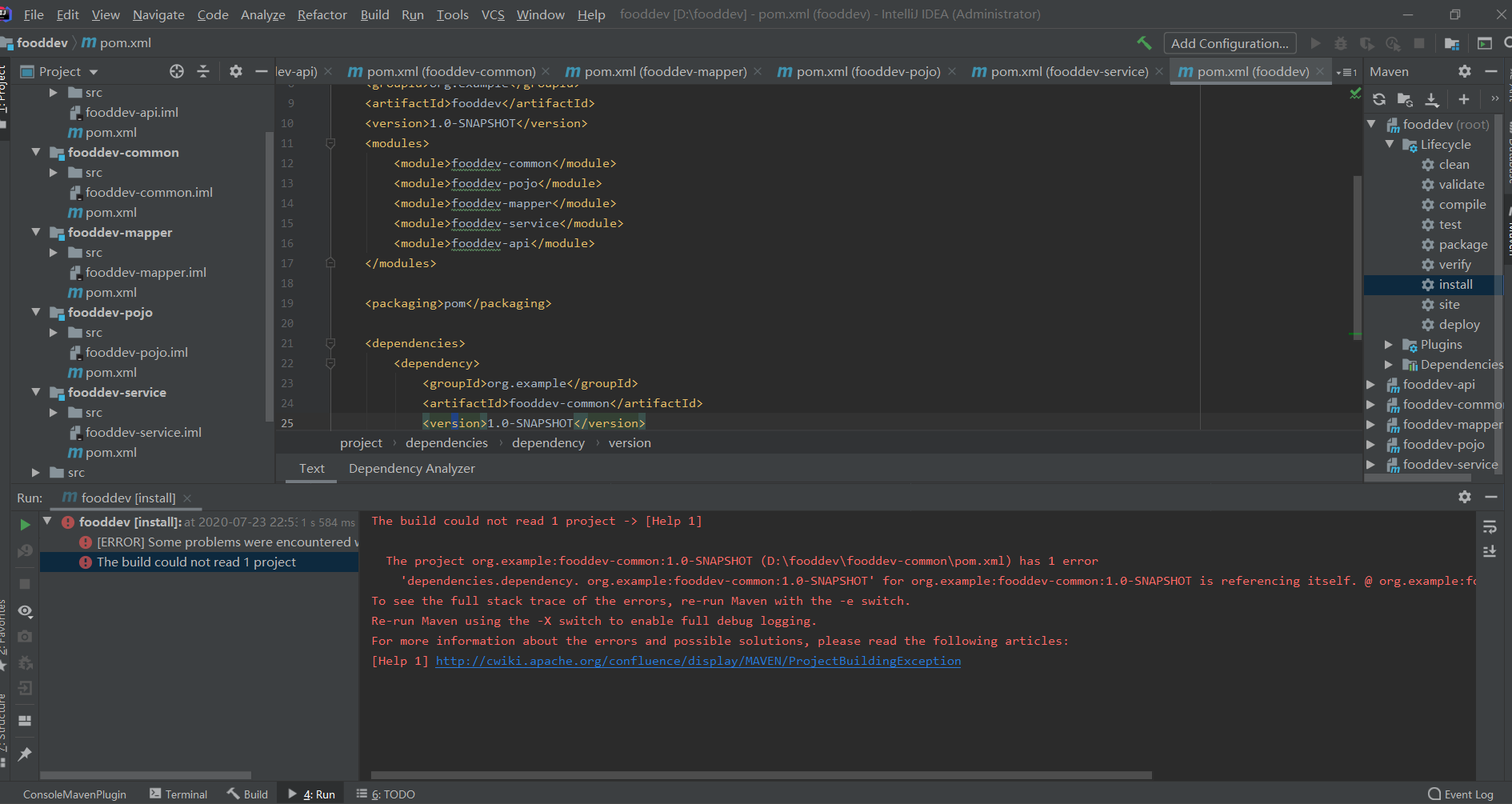Open the Project Structure folder icon in the toolbar
This screenshot has height=804, width=1512.
point(1452,43)
